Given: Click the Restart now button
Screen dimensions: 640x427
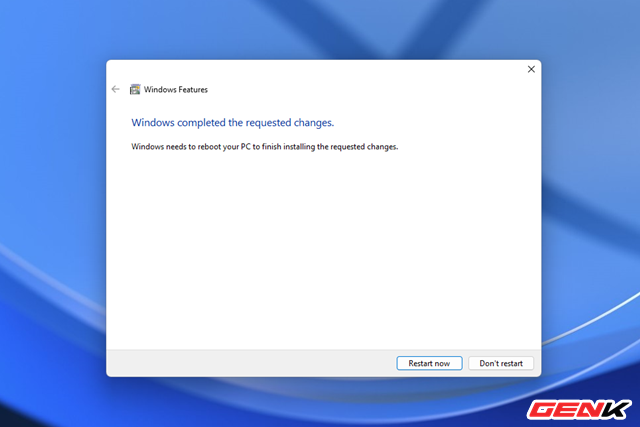Looking at the screenshot, I should 429,363.
